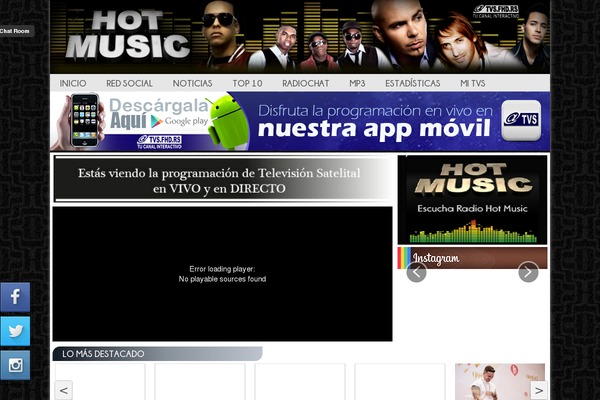This screenshot has width=600, height=400.
Task: Open the Chat Room tab
Action: 15,31
